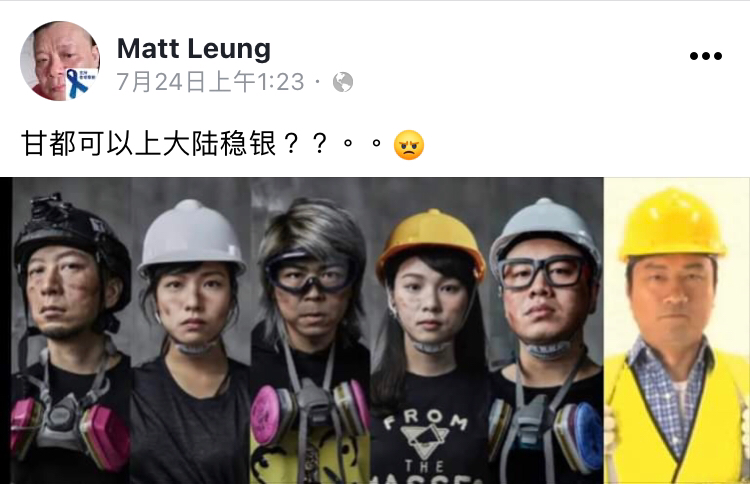Click the portrait with gray helmet and glasses
This screenshot has width=750, height=501.
[546, 330]
